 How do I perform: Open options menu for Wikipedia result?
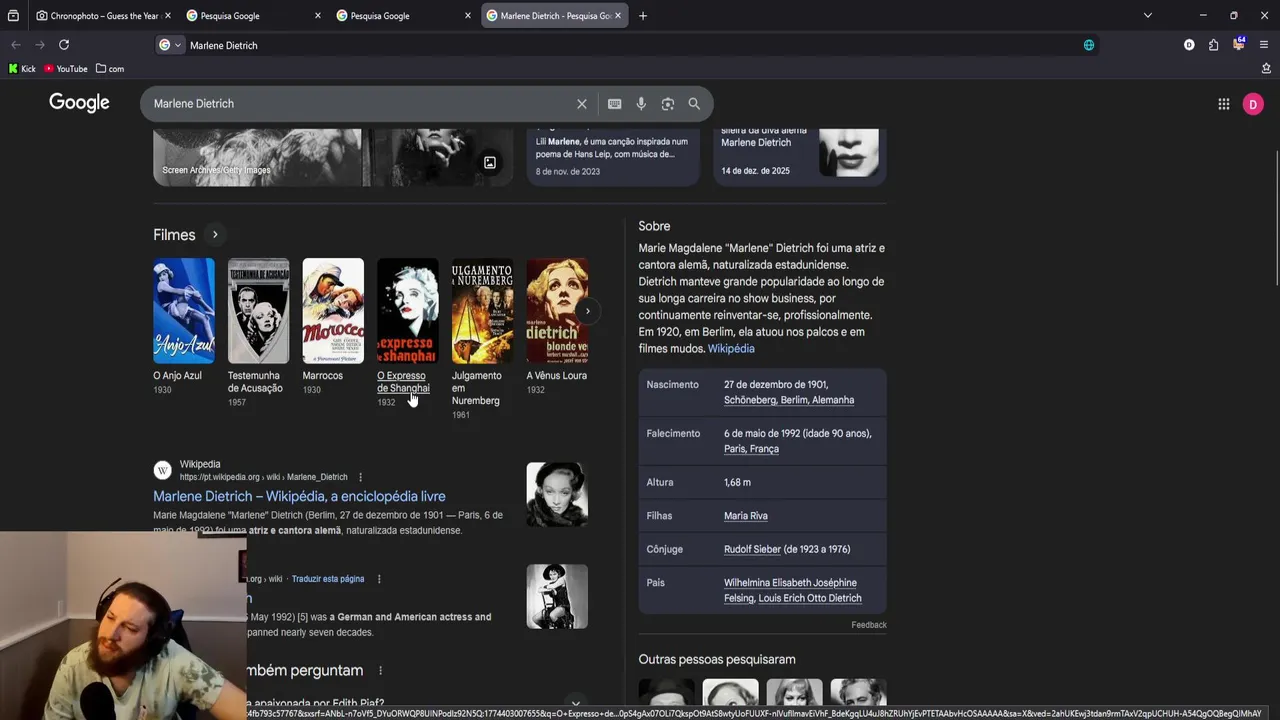(x=360, y=477)
